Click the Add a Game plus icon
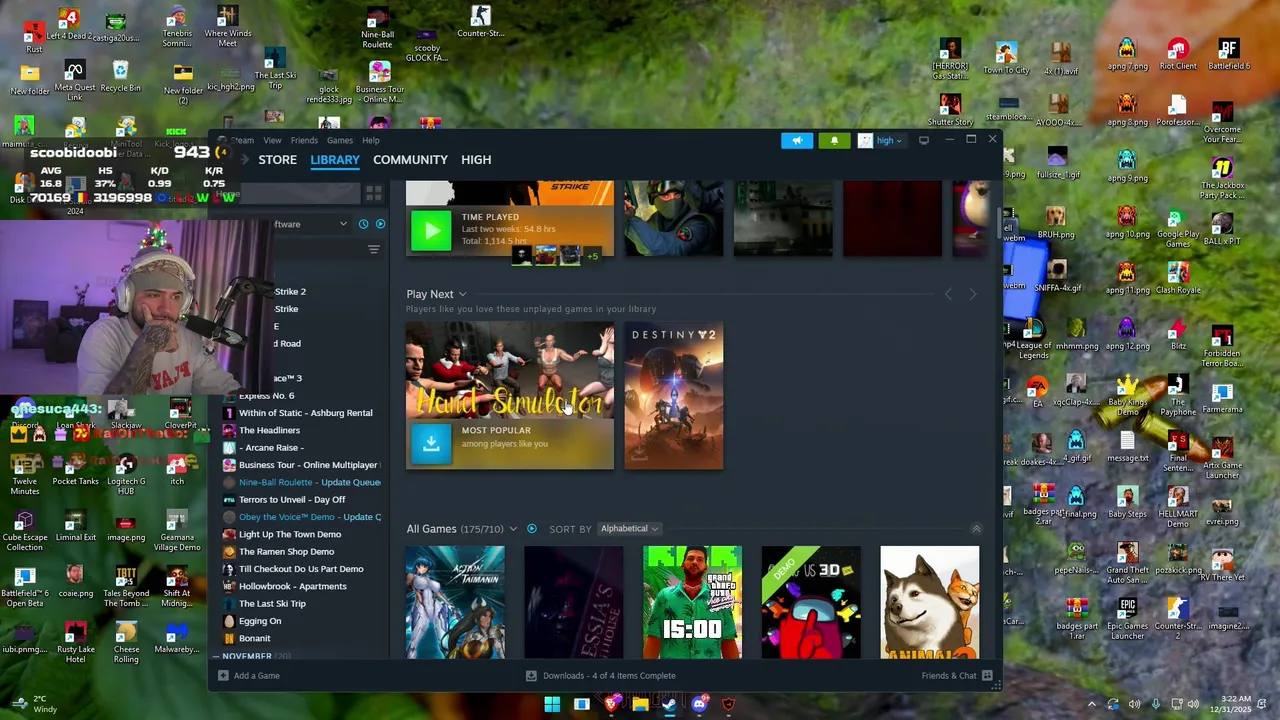The width and height of the screenshot is (1280, 720). coord(223,675)
